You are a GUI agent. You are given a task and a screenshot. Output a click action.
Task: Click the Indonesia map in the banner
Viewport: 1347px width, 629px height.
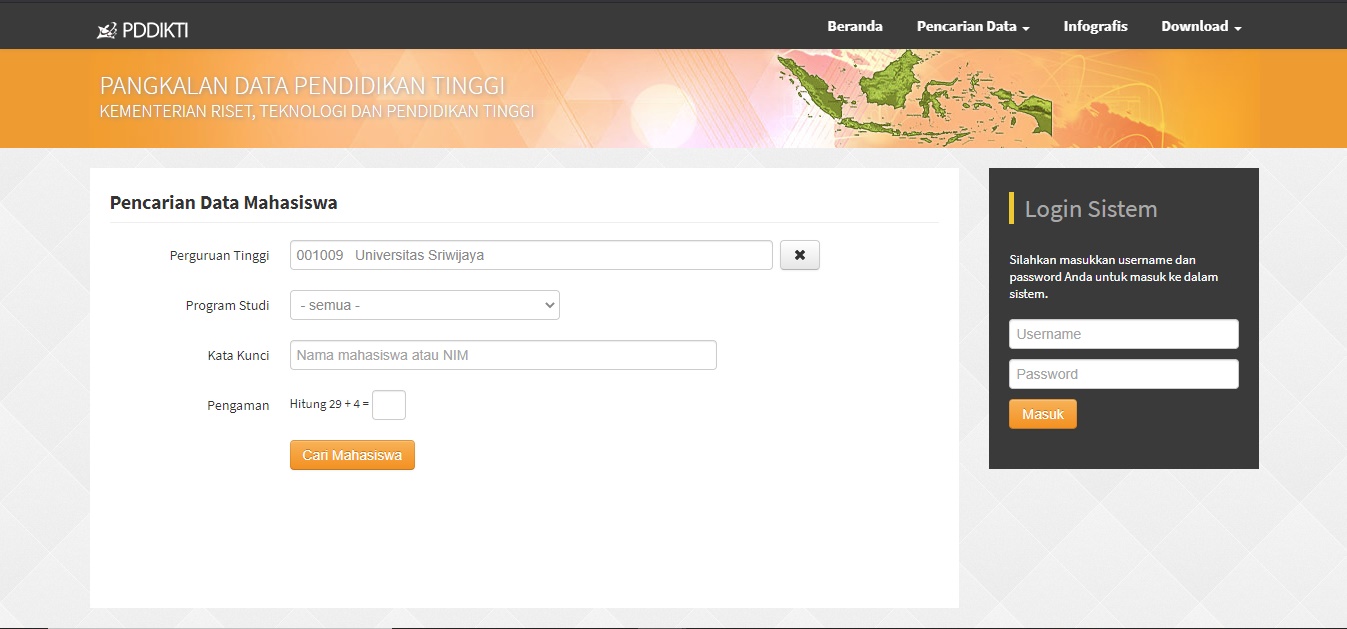click(x=915, y=96)
